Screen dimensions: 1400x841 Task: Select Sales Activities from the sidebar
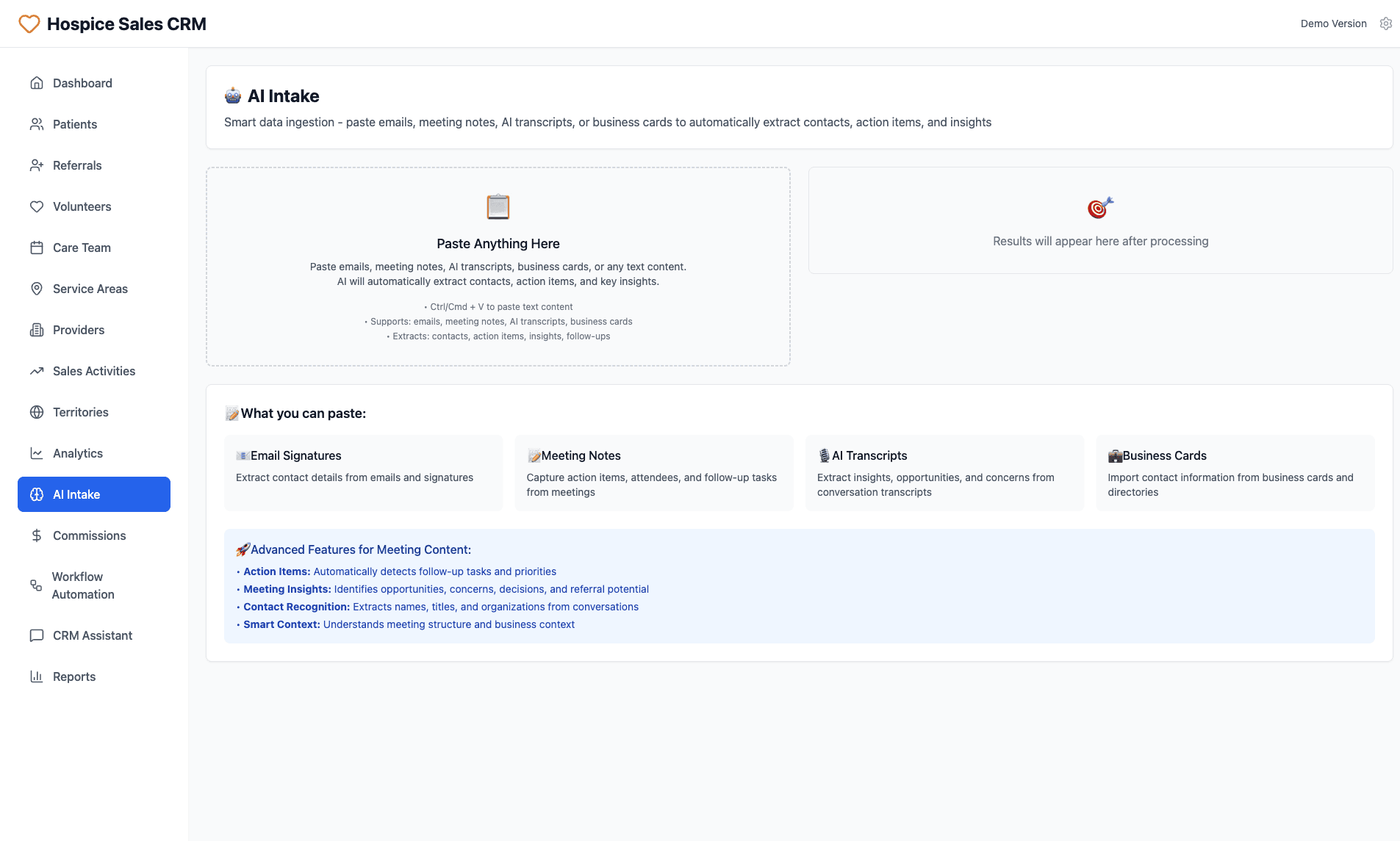click(93, 371)
